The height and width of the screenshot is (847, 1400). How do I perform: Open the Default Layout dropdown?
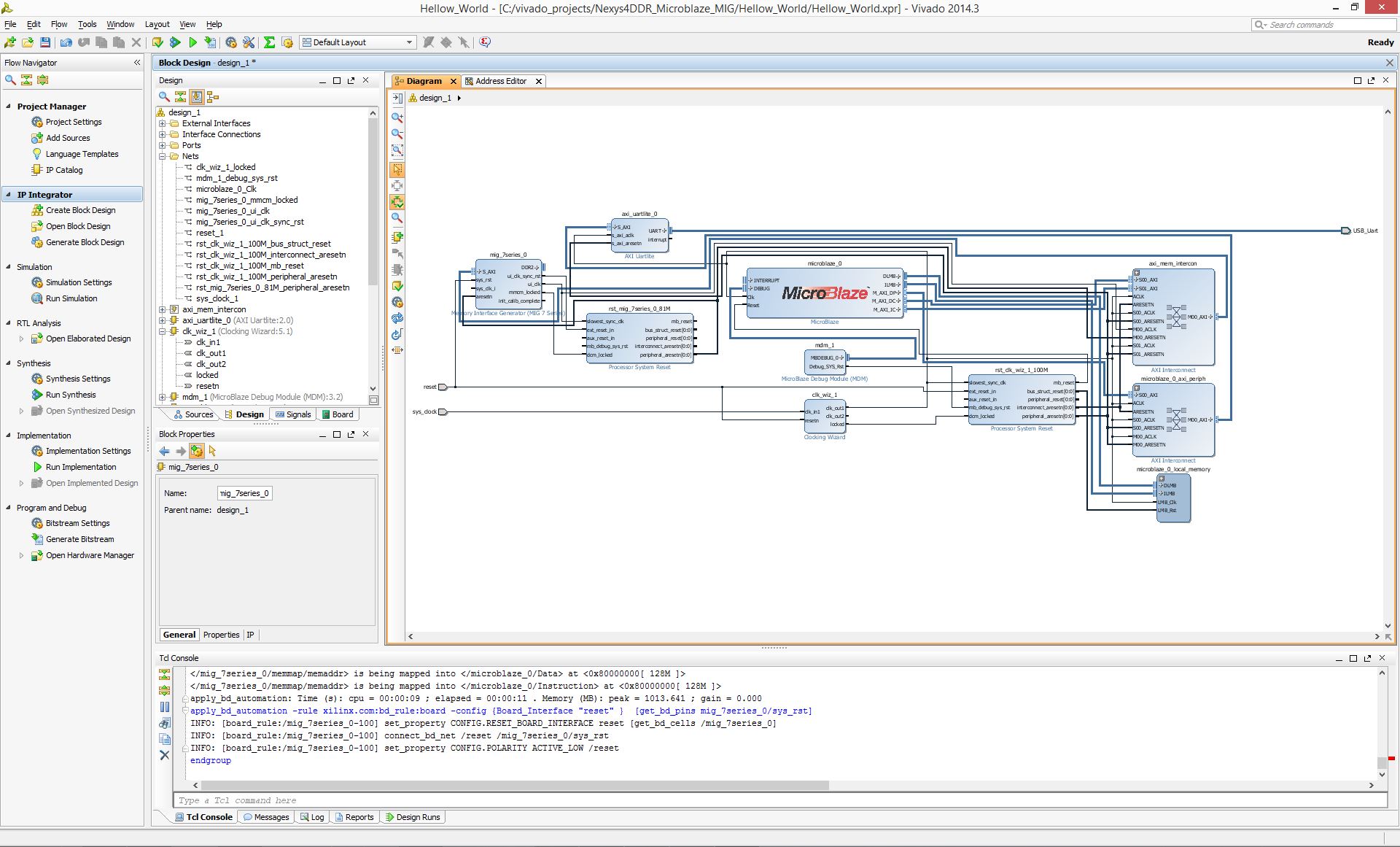coord(358,42)
